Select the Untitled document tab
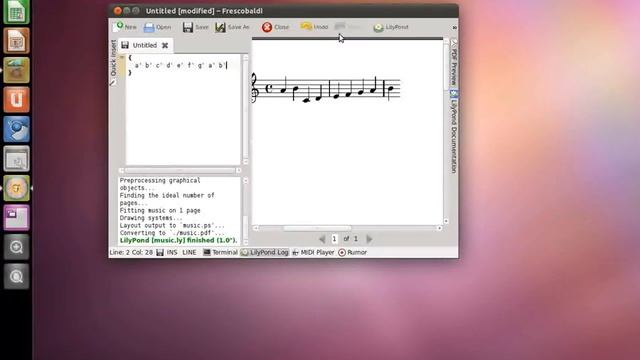The width and height of the screenshot is (640, 360). (x=145, y=45)
